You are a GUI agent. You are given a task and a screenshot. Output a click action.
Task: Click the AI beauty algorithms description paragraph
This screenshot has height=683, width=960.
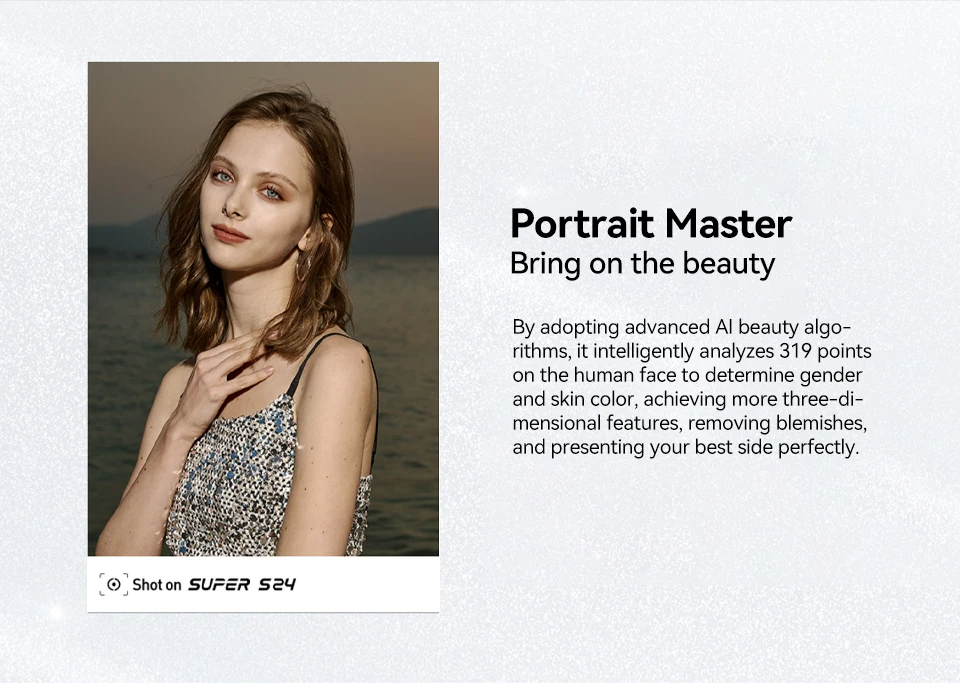[692, 387]
